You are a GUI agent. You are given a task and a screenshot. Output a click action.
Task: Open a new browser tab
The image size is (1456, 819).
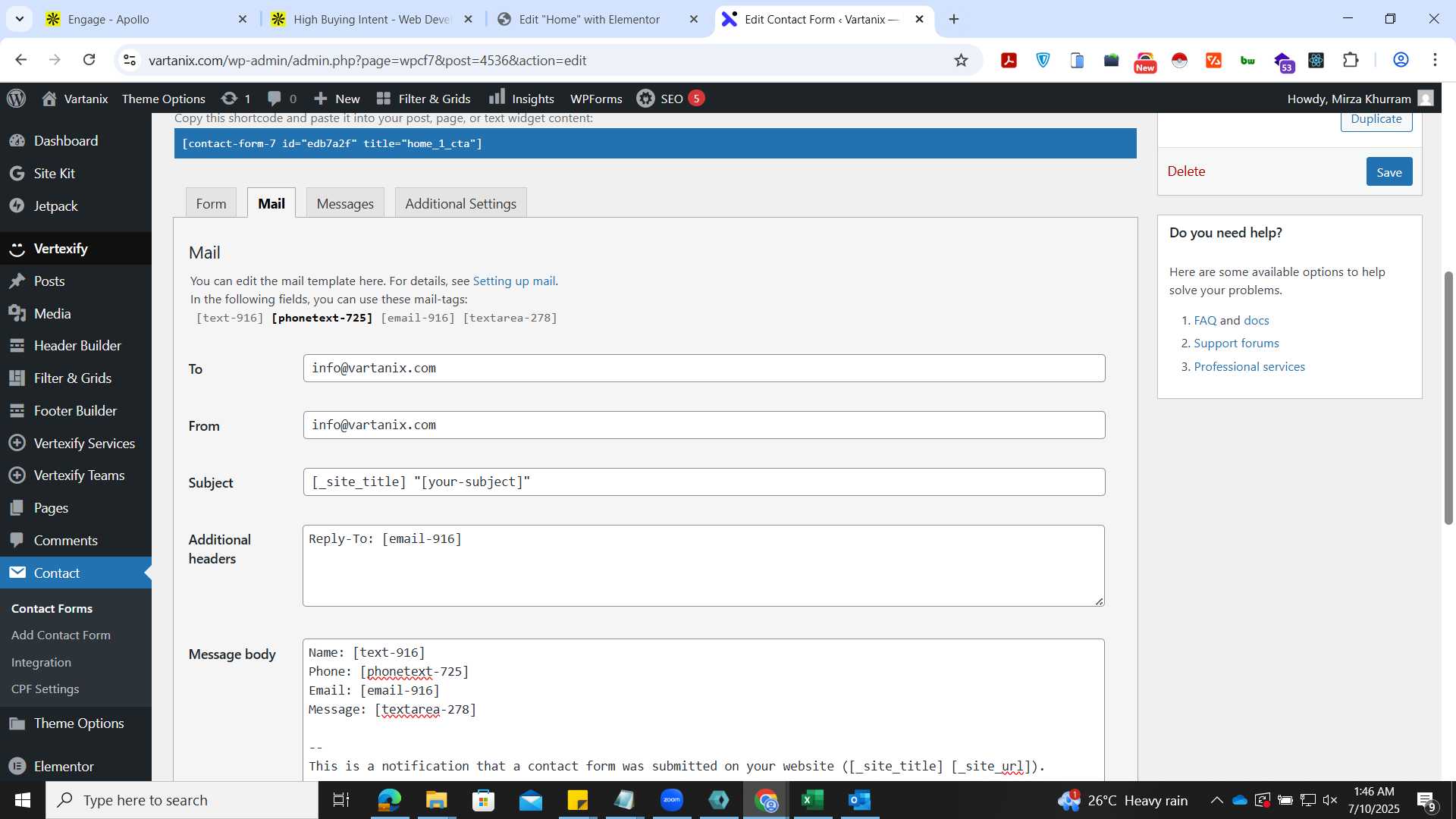[x=954, y=19]
